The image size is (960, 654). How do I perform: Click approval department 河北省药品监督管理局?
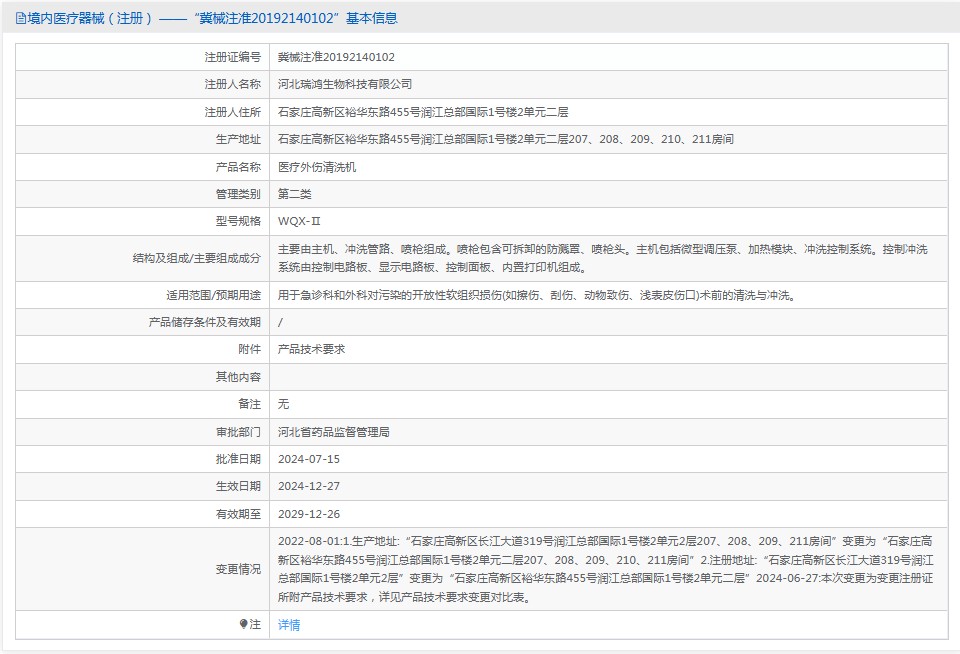coord(334,432)
